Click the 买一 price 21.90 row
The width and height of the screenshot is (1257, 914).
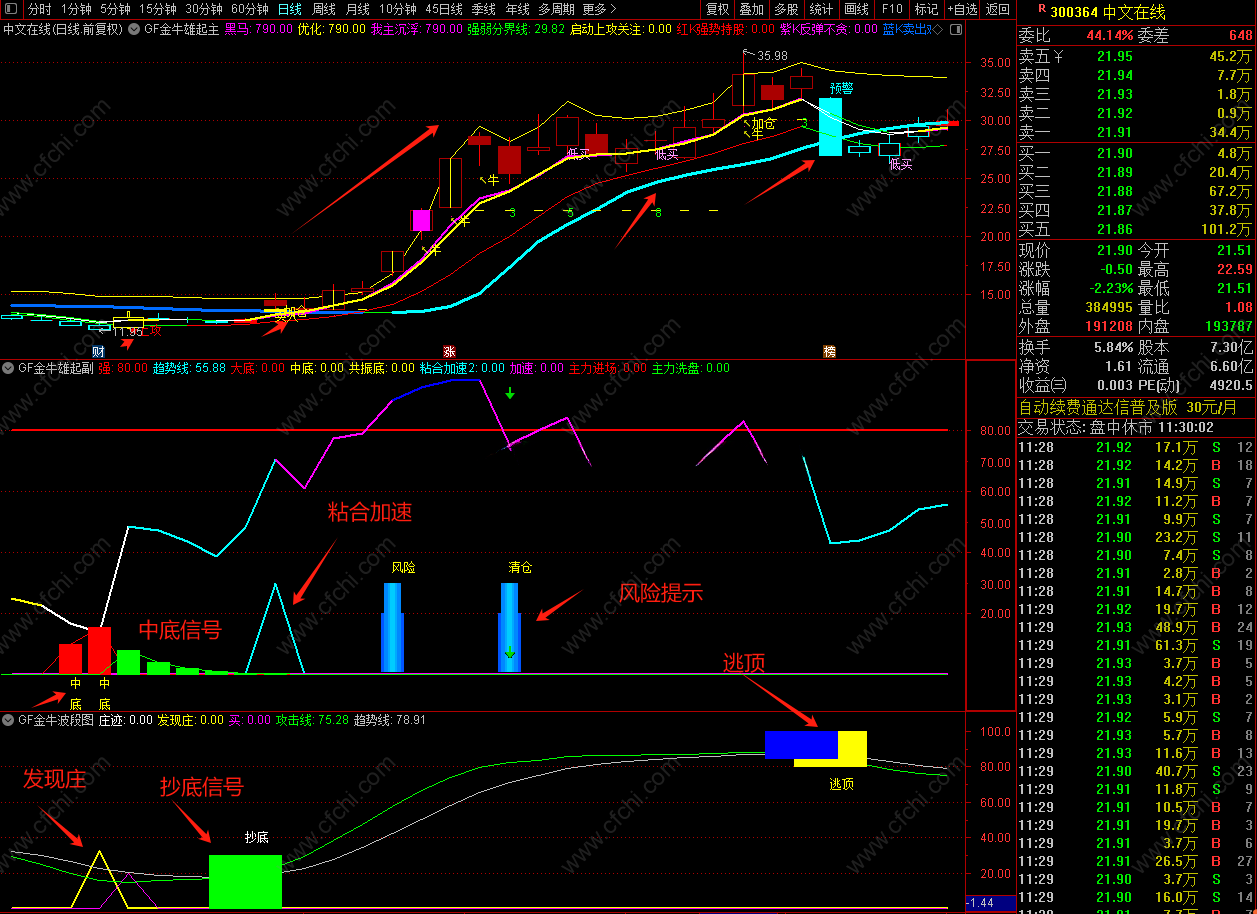click(x=1136, y=153)
